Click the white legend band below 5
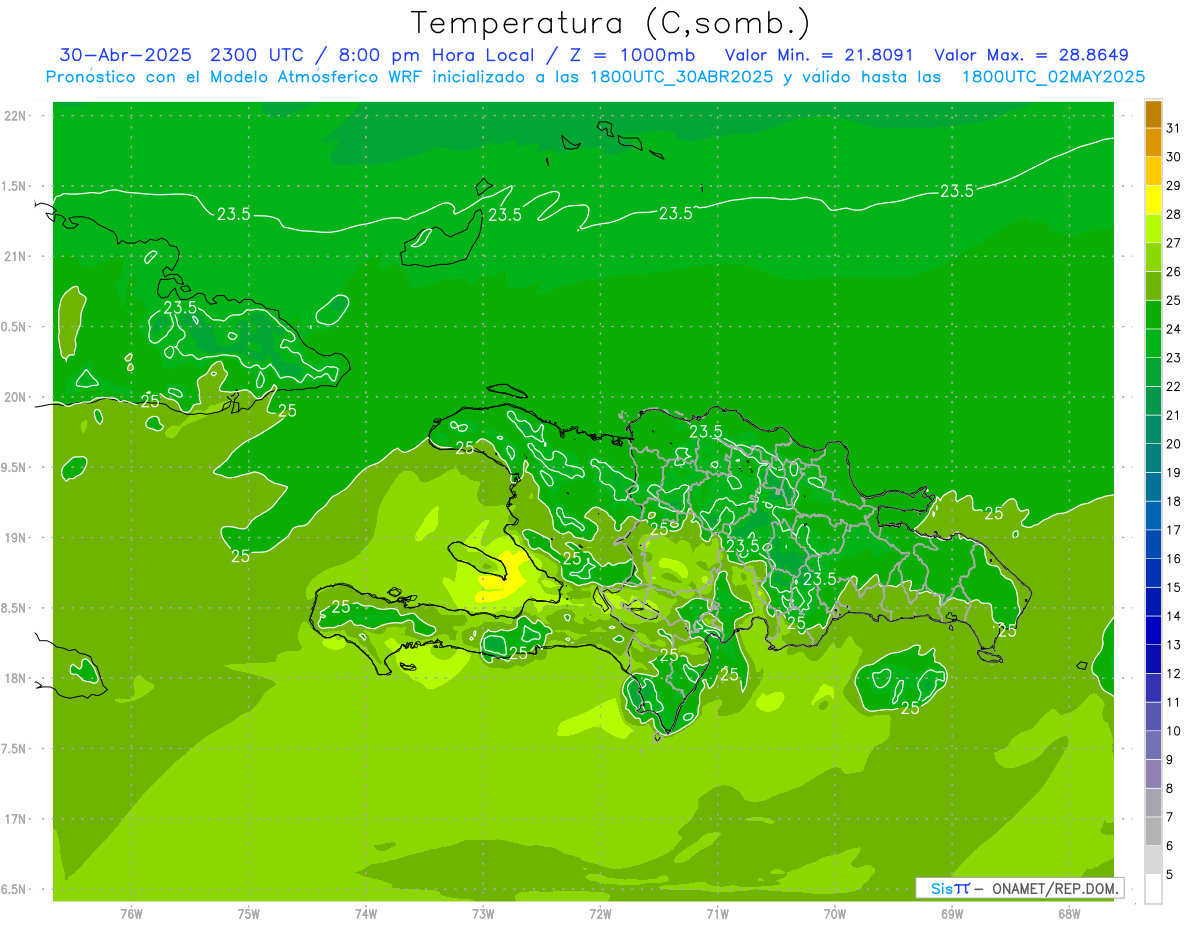1200x927 pixels. click(x=1153, y=889)
